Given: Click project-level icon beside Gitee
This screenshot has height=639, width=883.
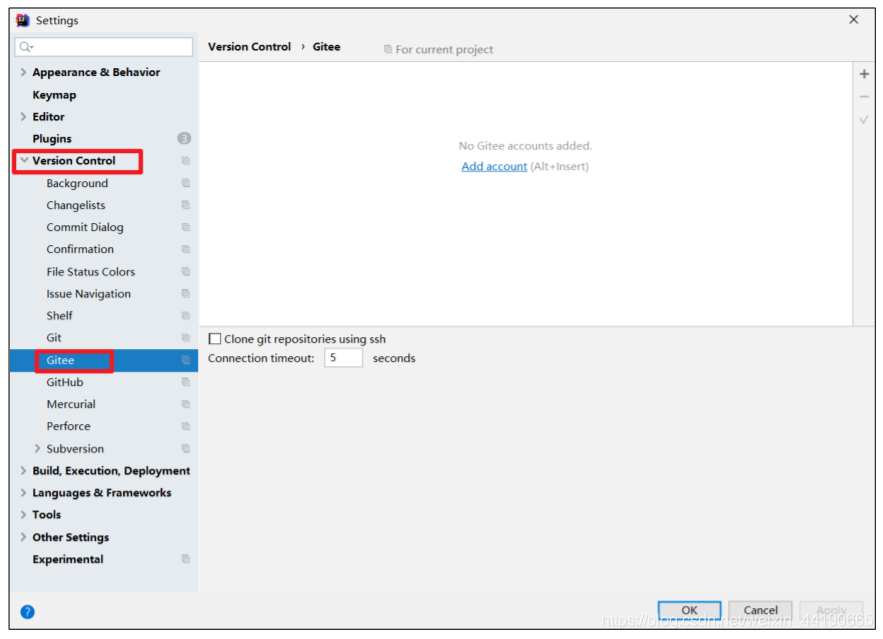Looking at the screenshot, I should click(x=185, y=360).
